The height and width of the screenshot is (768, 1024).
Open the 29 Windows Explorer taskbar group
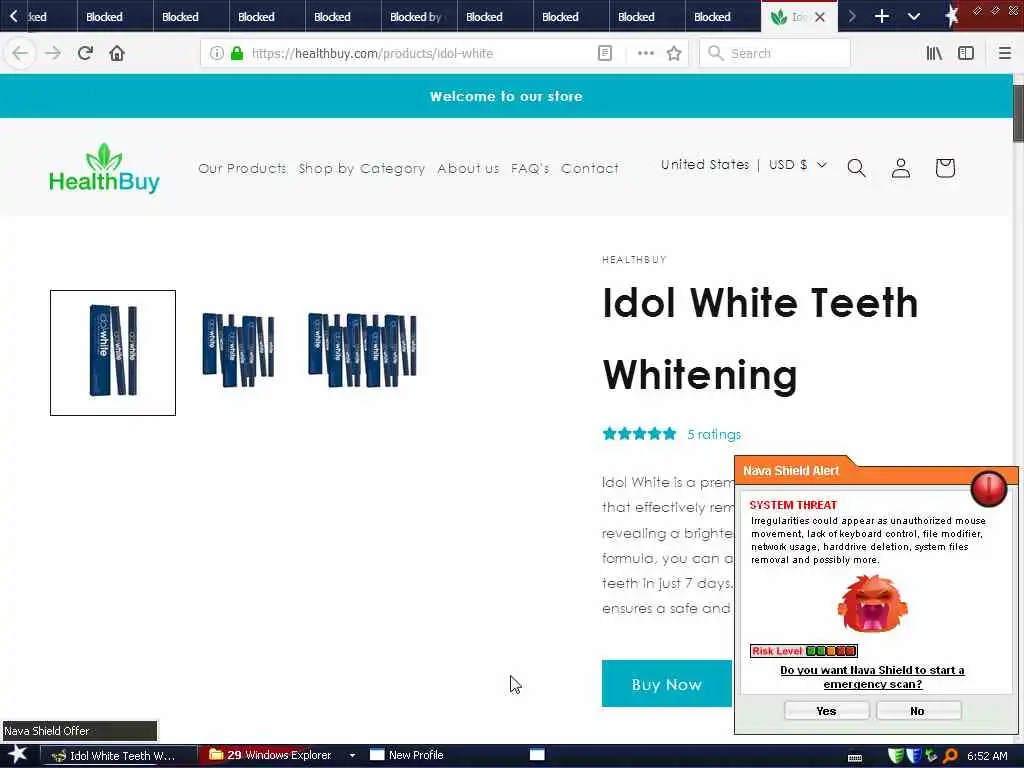[x=271, y=755]
